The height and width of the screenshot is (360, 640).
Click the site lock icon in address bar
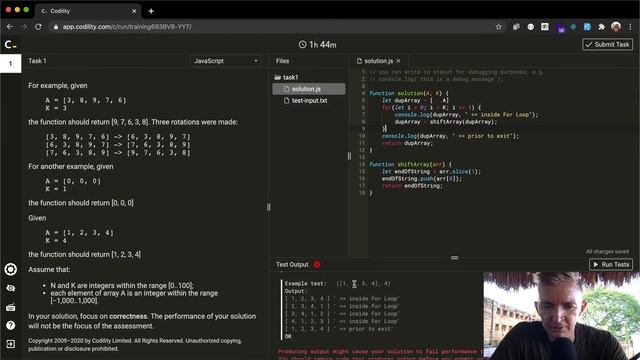pos(56,27)
